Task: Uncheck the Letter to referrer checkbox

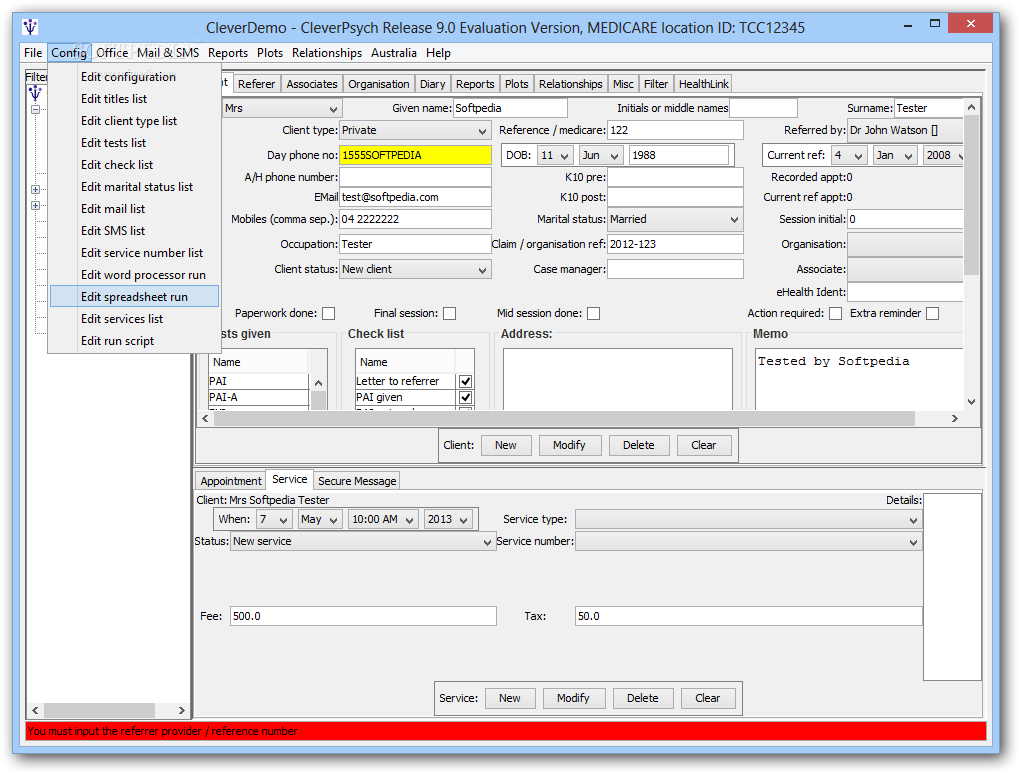Action: (465, 381)
